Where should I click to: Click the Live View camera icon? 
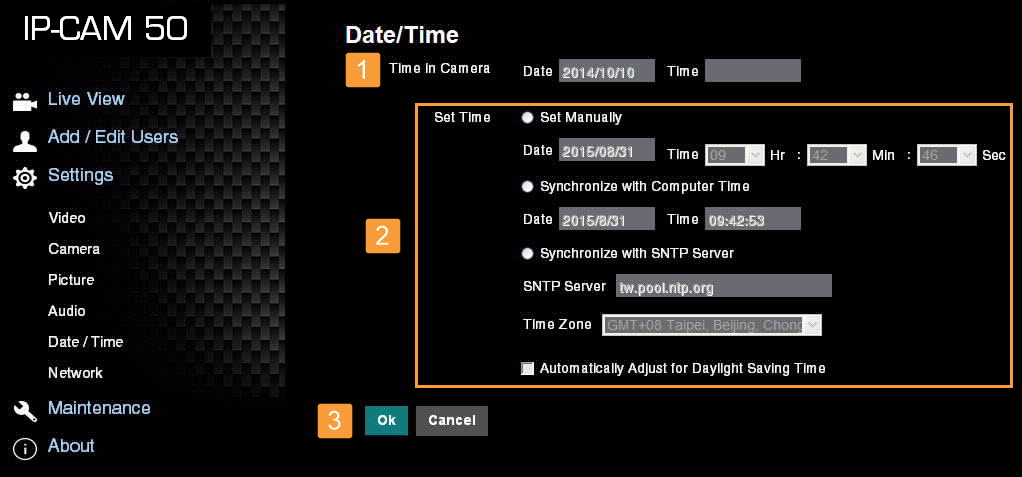(24, 101)
